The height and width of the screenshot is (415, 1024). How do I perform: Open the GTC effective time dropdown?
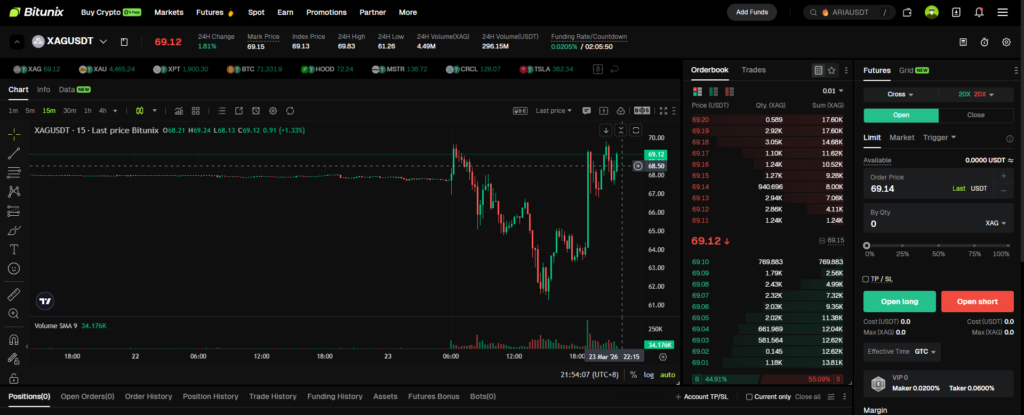coord(925,352)
